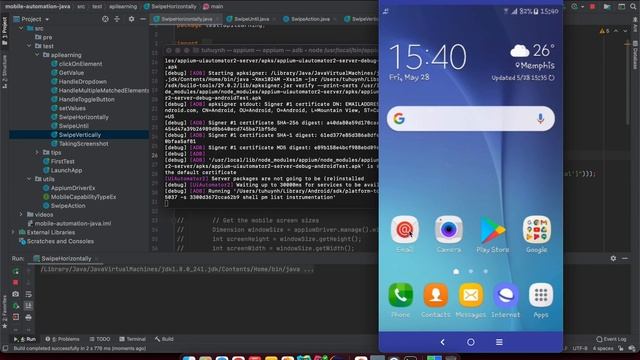This screenshot has height=360, width=640.
Task: Tap the phone Recents navigation button
Action: coord(499,342)
